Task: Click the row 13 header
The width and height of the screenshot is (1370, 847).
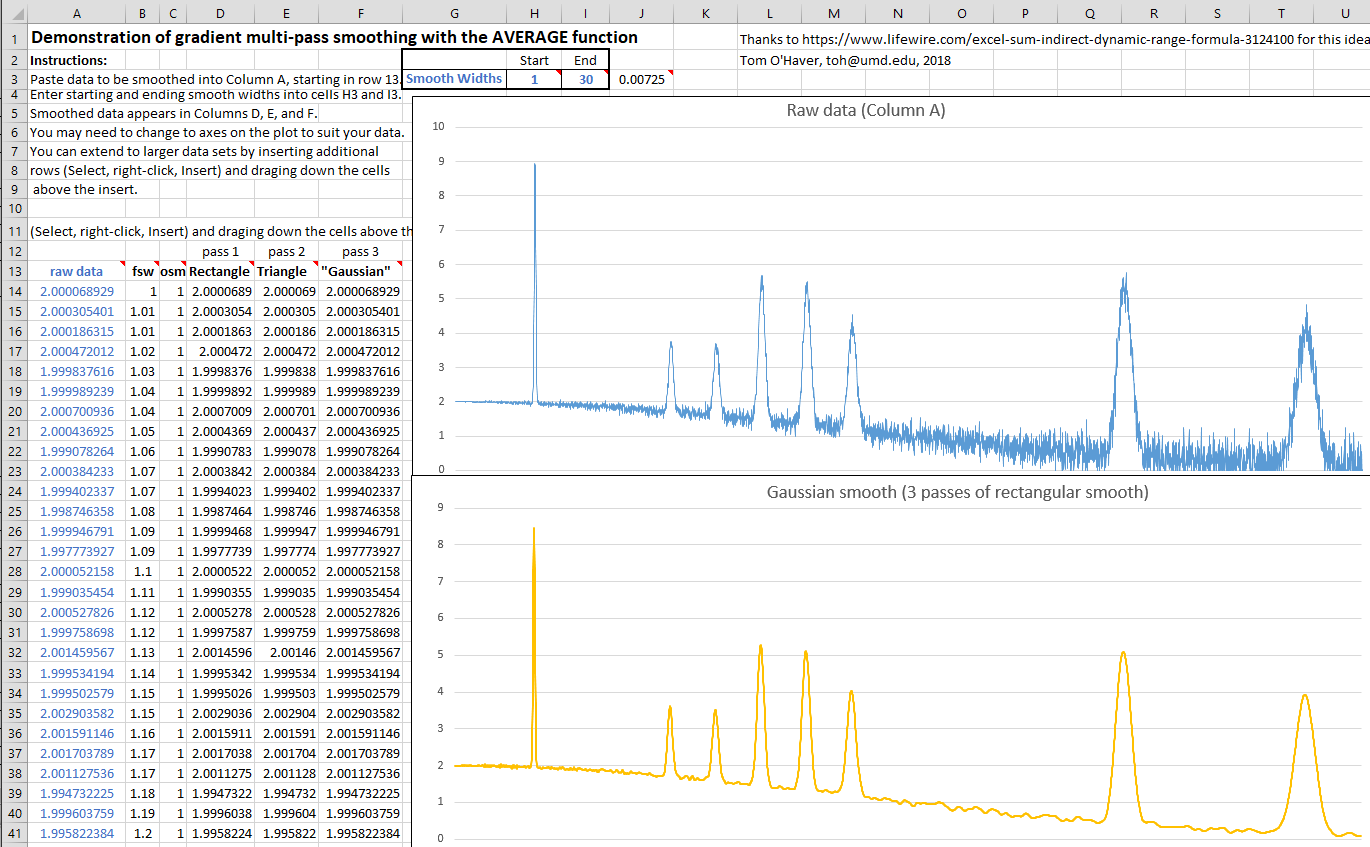Action: click(x=14, y=271)
